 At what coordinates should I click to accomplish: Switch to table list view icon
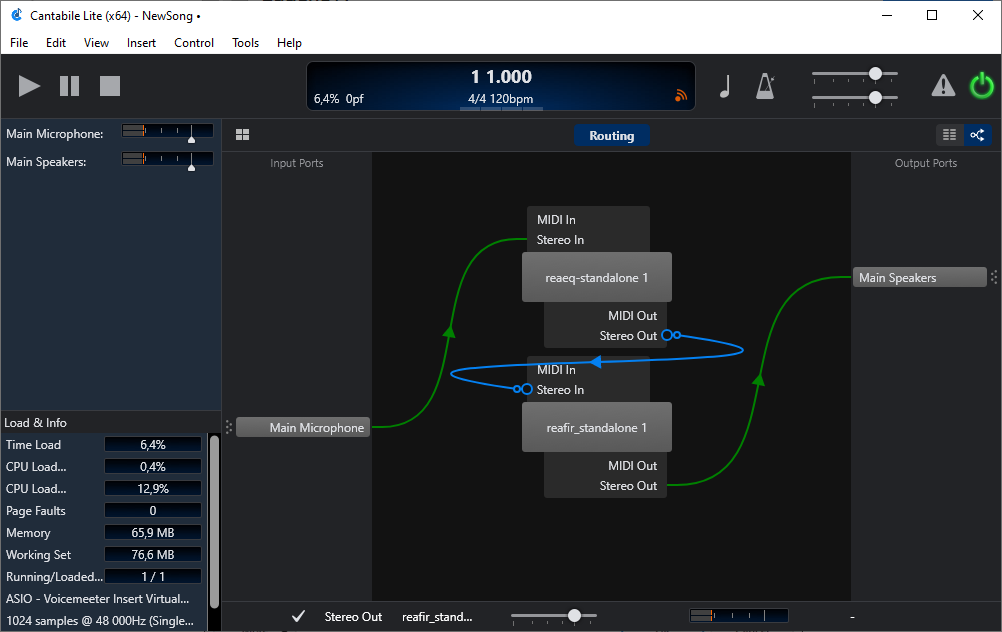click(950, 135)
